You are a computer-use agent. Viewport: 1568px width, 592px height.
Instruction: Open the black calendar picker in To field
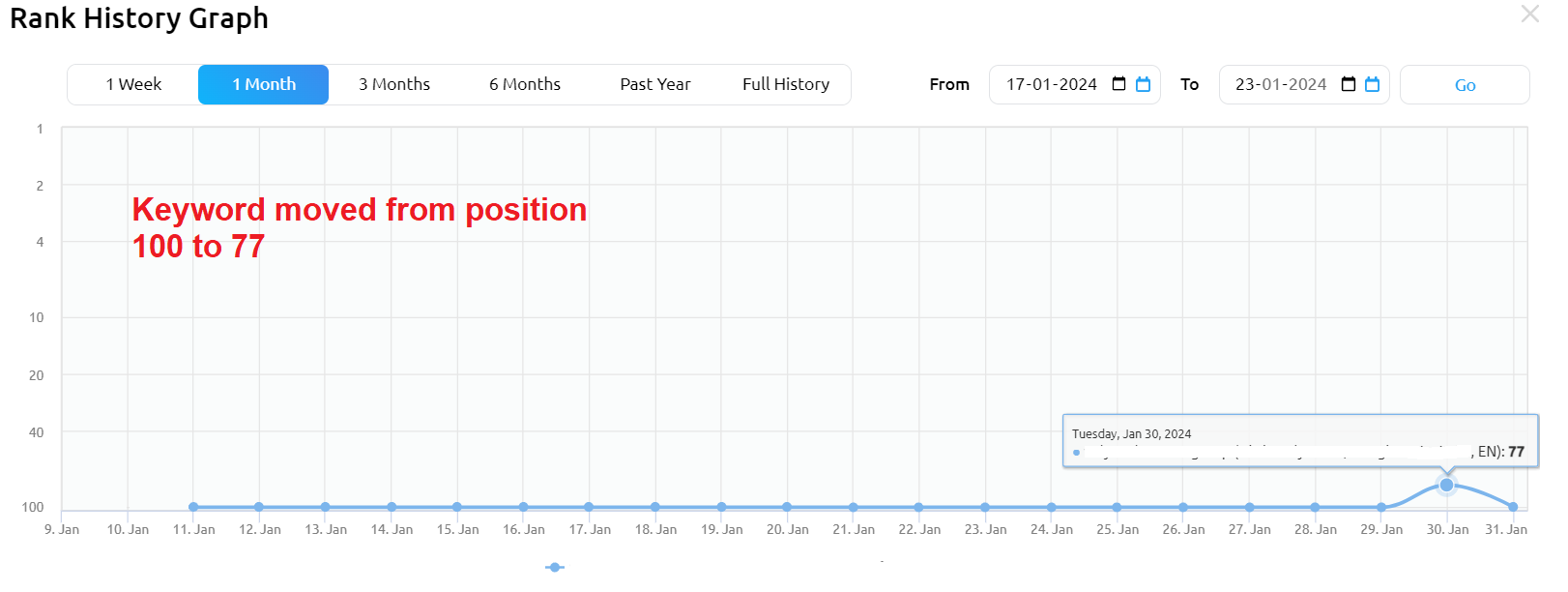point(1349,84)
